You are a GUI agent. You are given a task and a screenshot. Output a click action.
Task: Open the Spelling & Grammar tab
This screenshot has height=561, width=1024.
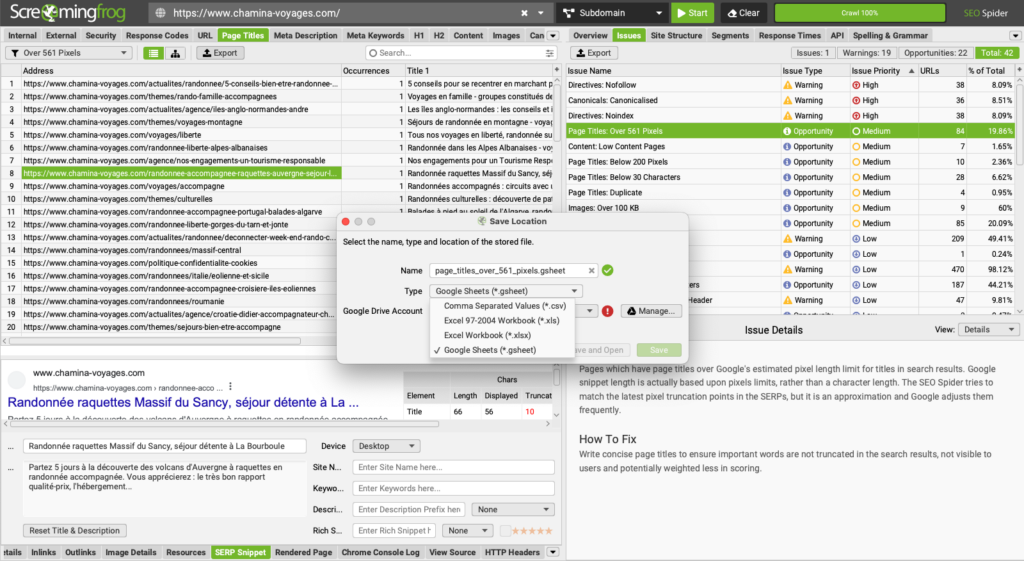tap(889, 36)
